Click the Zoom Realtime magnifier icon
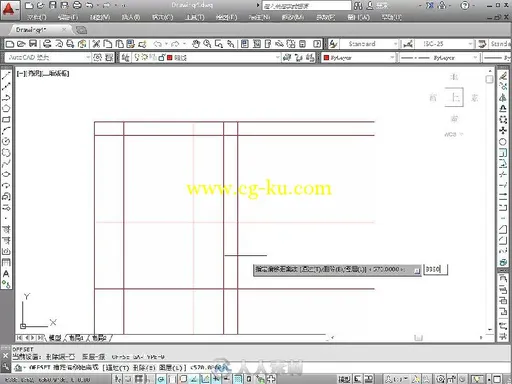Viewport: 512px width, 384px height. pos(207,44)
